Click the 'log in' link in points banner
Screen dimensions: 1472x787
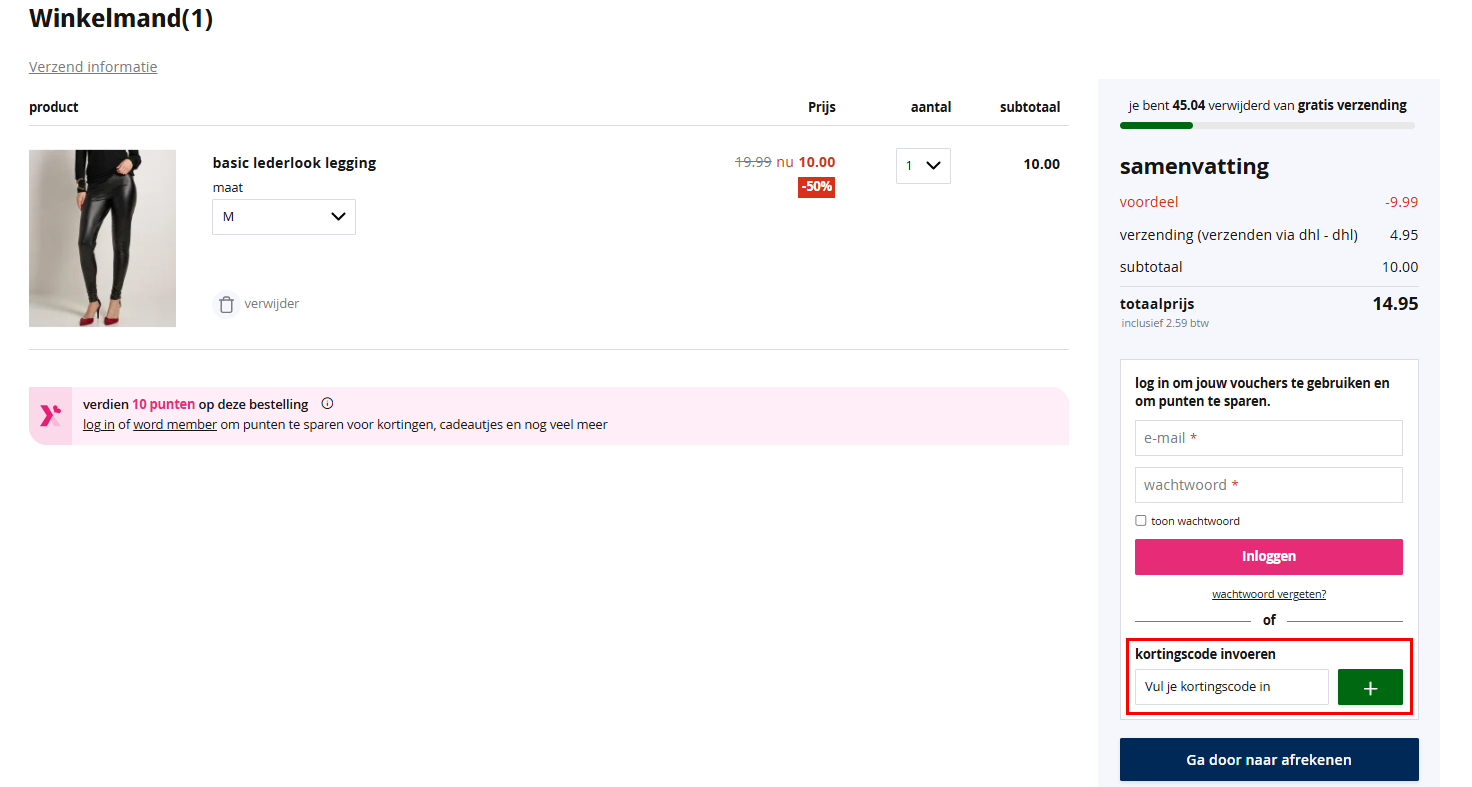(98, 424)
